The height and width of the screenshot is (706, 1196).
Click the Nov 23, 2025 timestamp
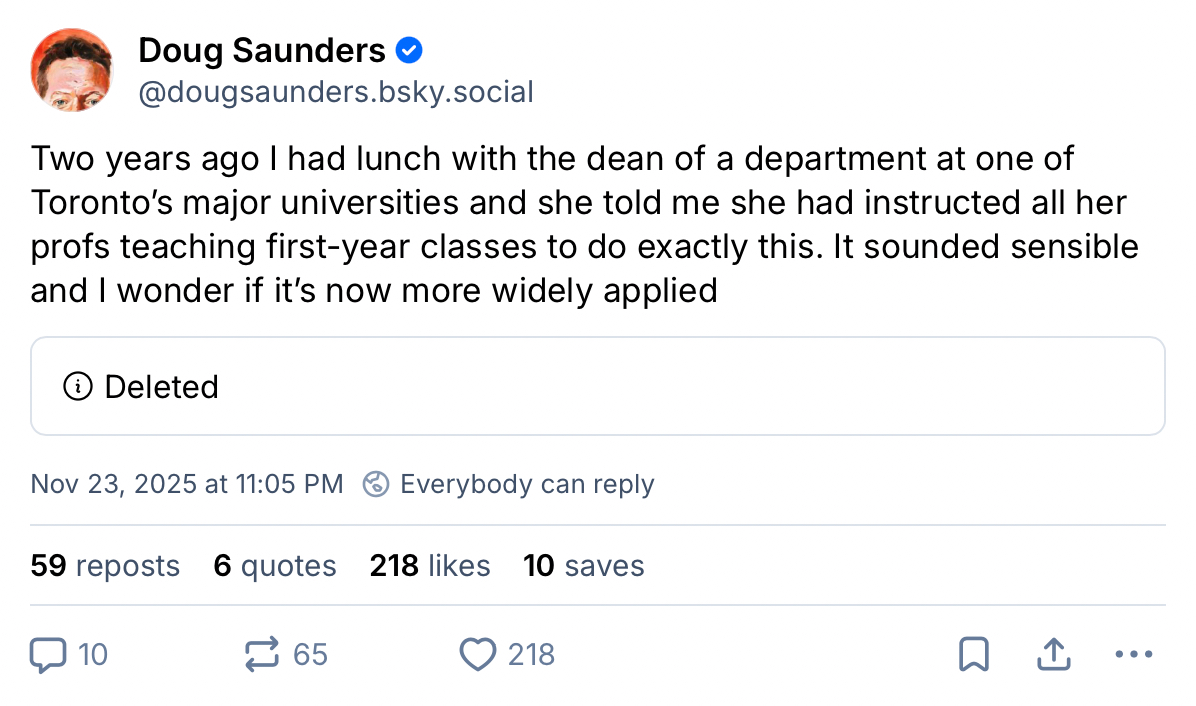(x=187, y=485)
